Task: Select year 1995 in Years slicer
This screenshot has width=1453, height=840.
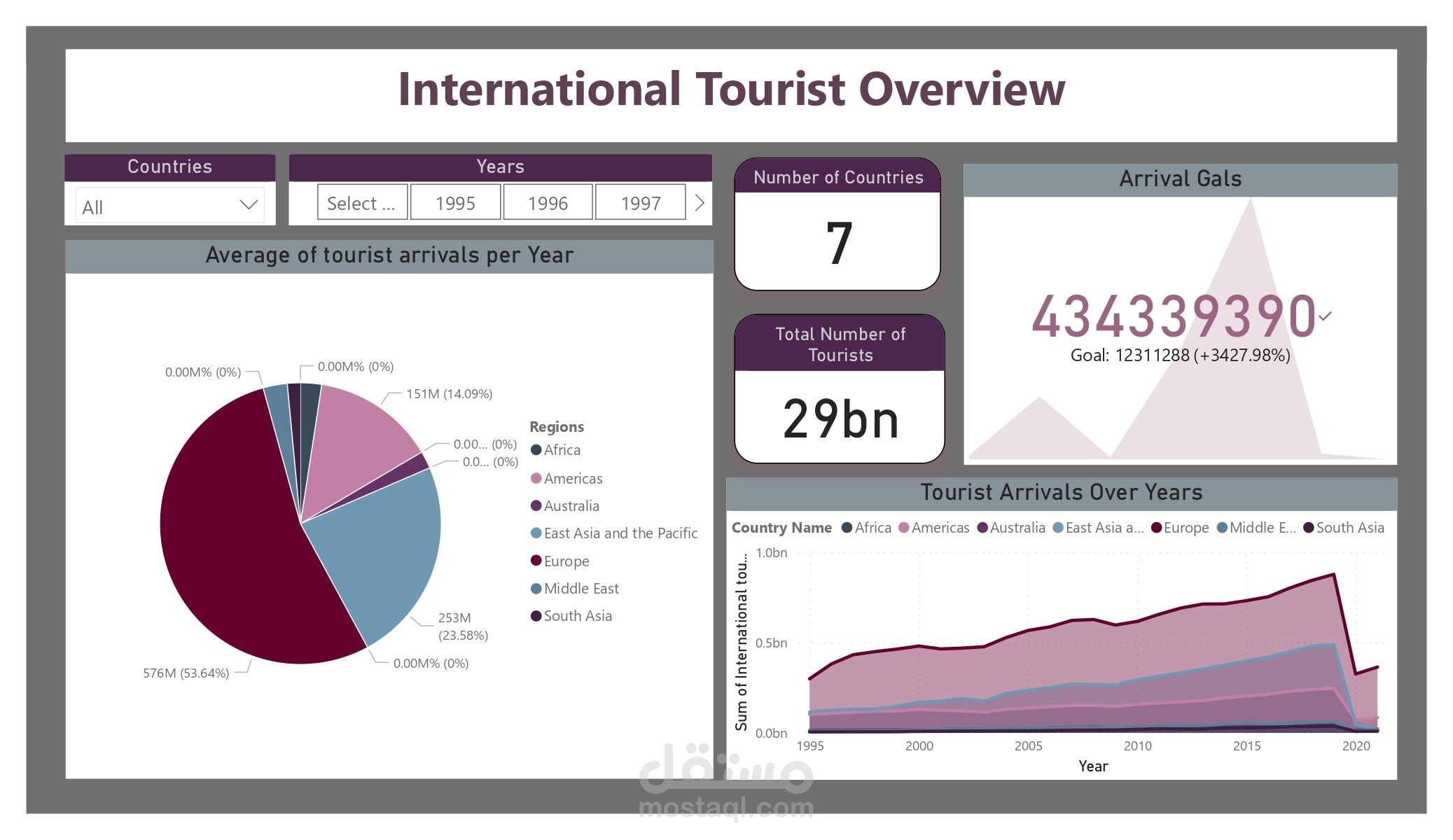Action: 455,203
